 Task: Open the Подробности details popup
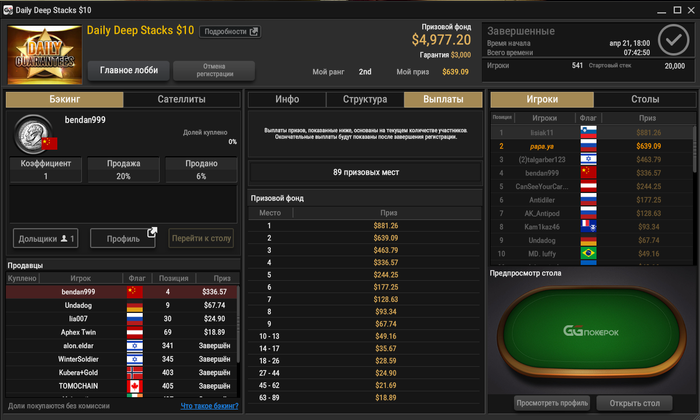click(x=230, y=31)
